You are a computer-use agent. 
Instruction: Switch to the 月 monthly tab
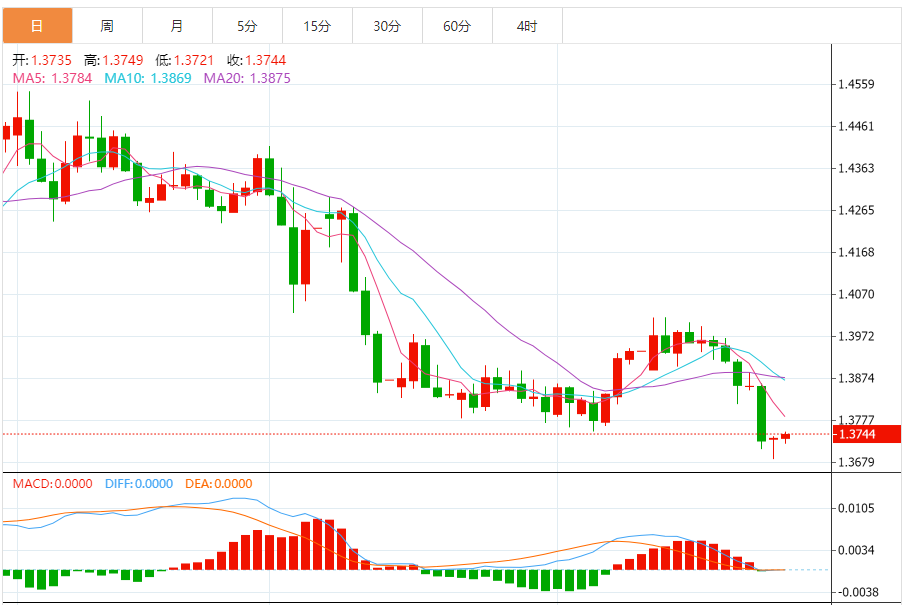coord(177,26)
